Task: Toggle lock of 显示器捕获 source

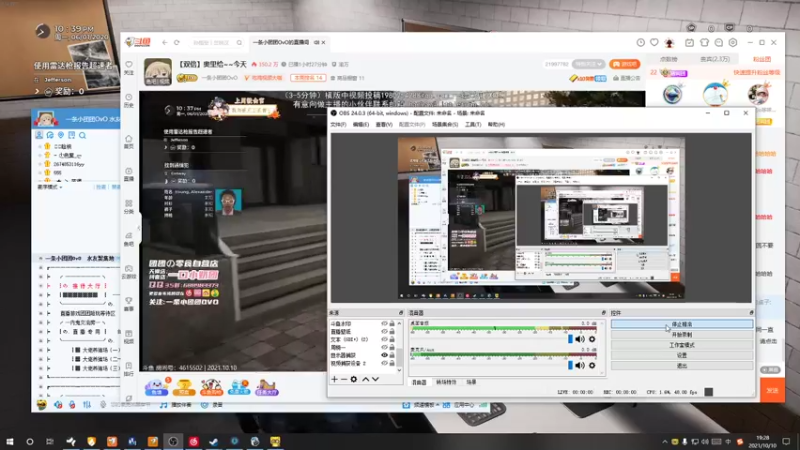Action: [392, 355]
